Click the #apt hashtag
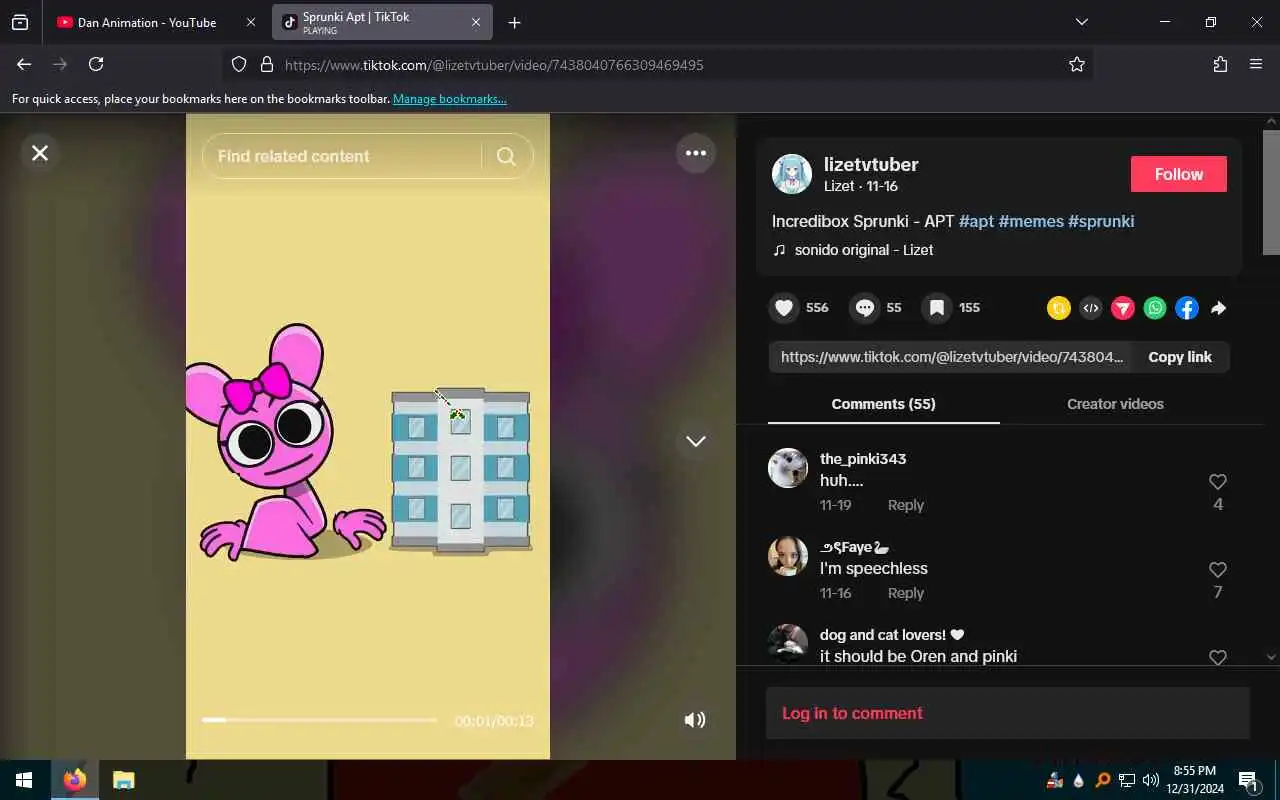The height and width of the screenshot is (800, 1280). point(976,221)
